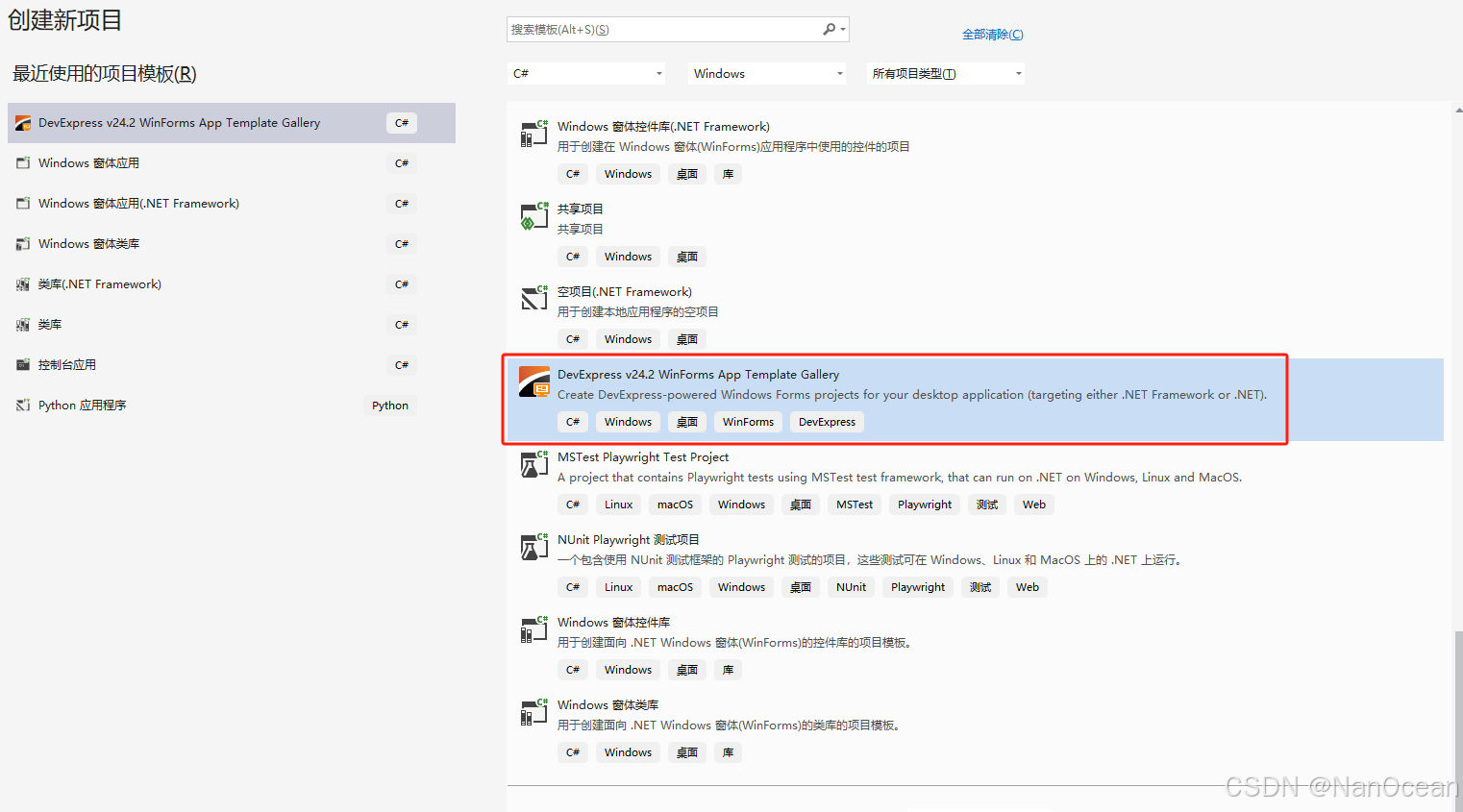Image resolution: width=1463 pixels, height=812 pixels.
Task: Click C# badge of 控制台应用 recent entry
Action: pyautogui.click(x=402, y=365)
